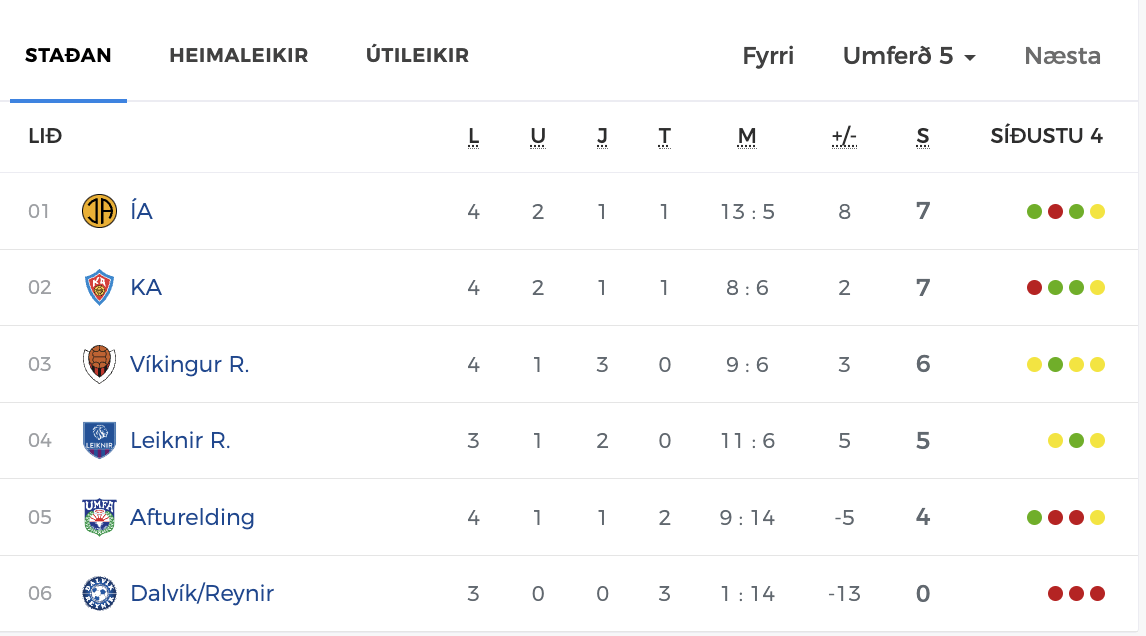Go to previous round with Fyrri

point(768,56)
